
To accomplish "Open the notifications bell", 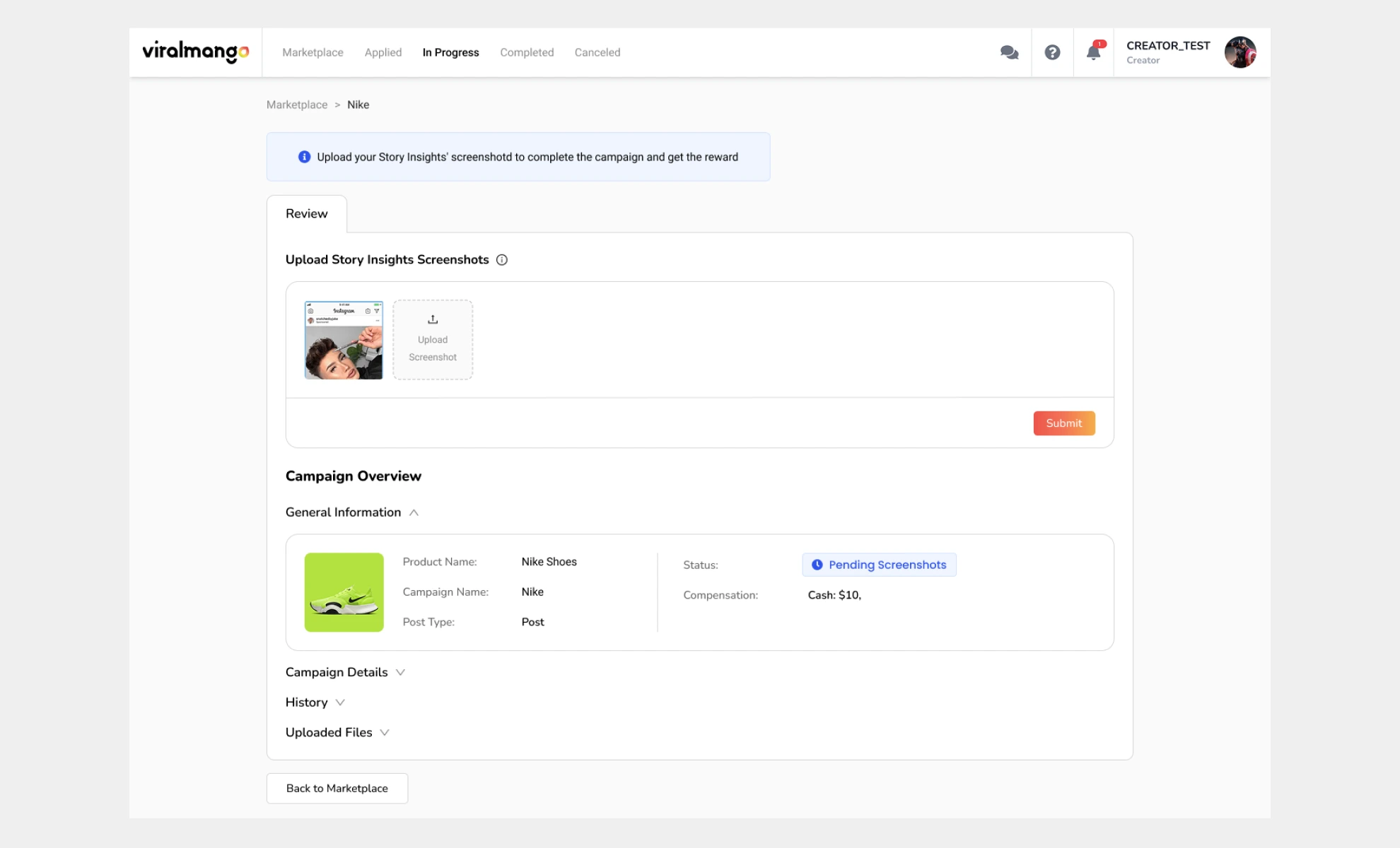I will click(1093, 54).
